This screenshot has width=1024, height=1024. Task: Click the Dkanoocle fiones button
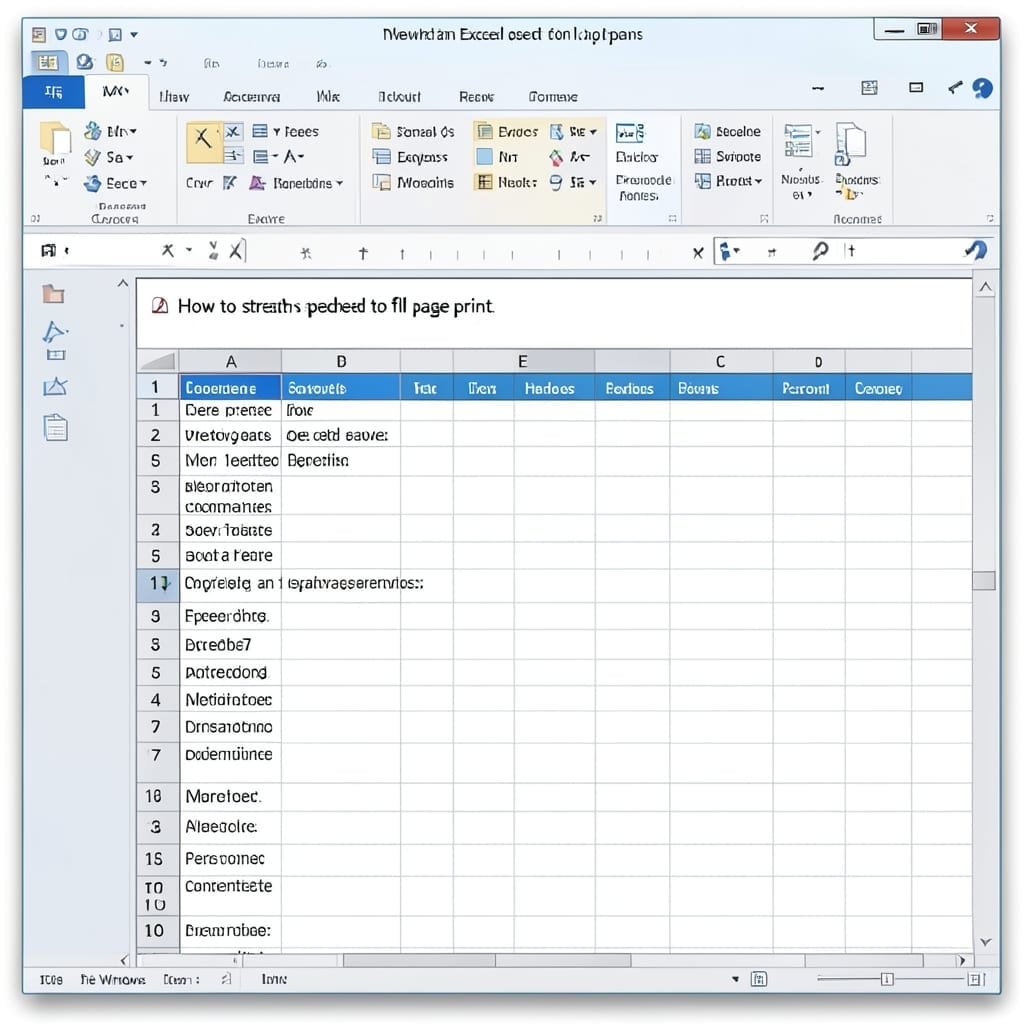pos(643,187)
